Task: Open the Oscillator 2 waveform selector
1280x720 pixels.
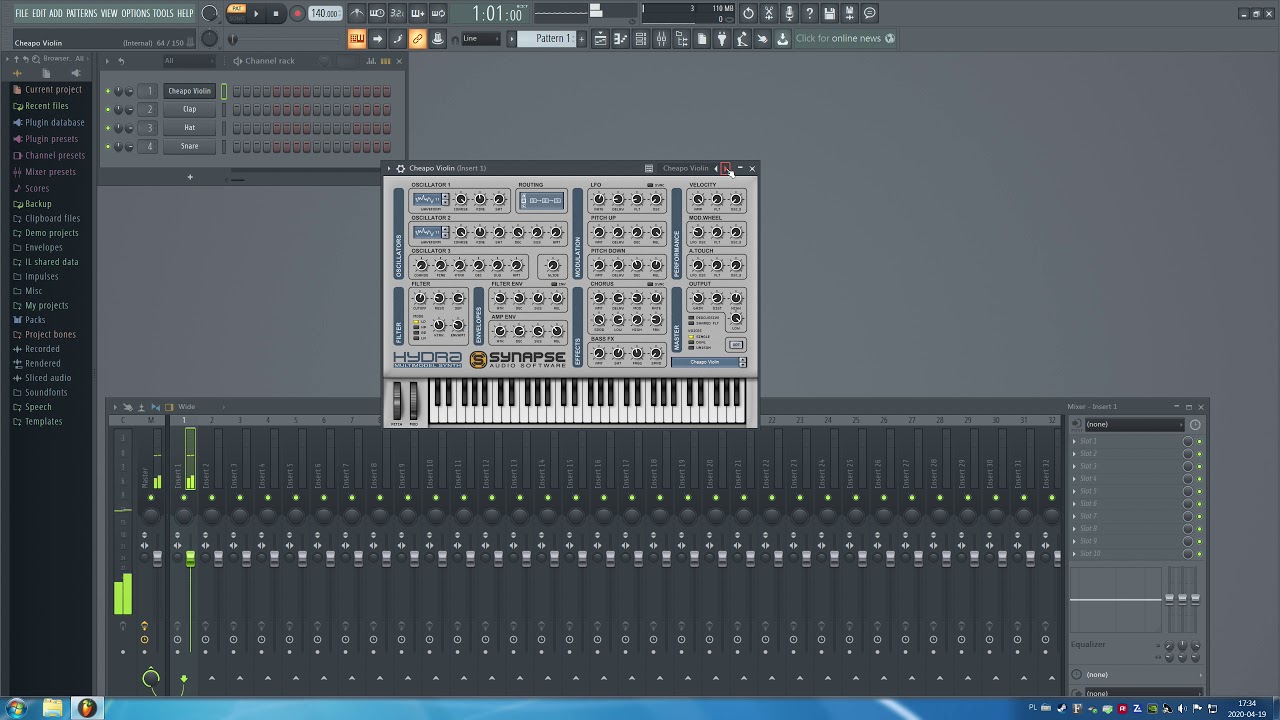Action: point(429,233)
